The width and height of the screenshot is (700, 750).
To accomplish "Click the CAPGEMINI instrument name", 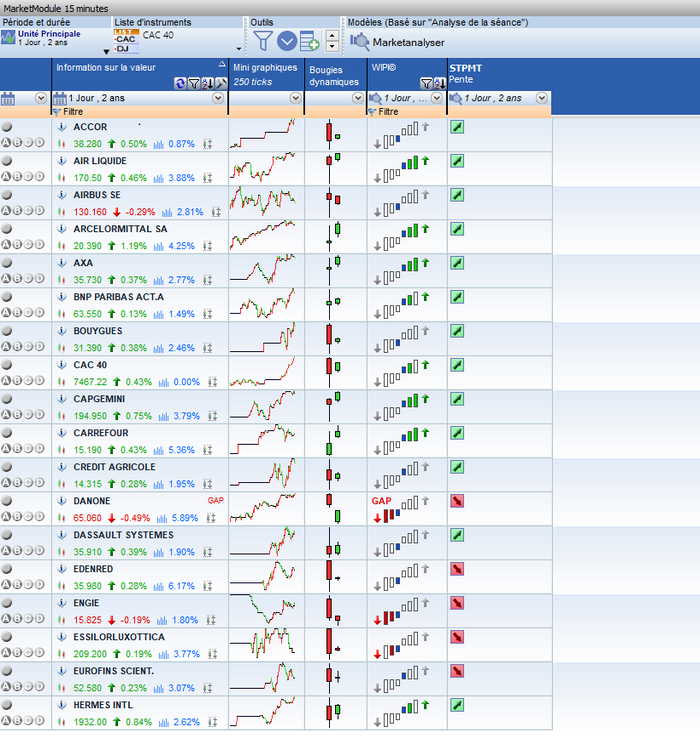I will point(100,399).
